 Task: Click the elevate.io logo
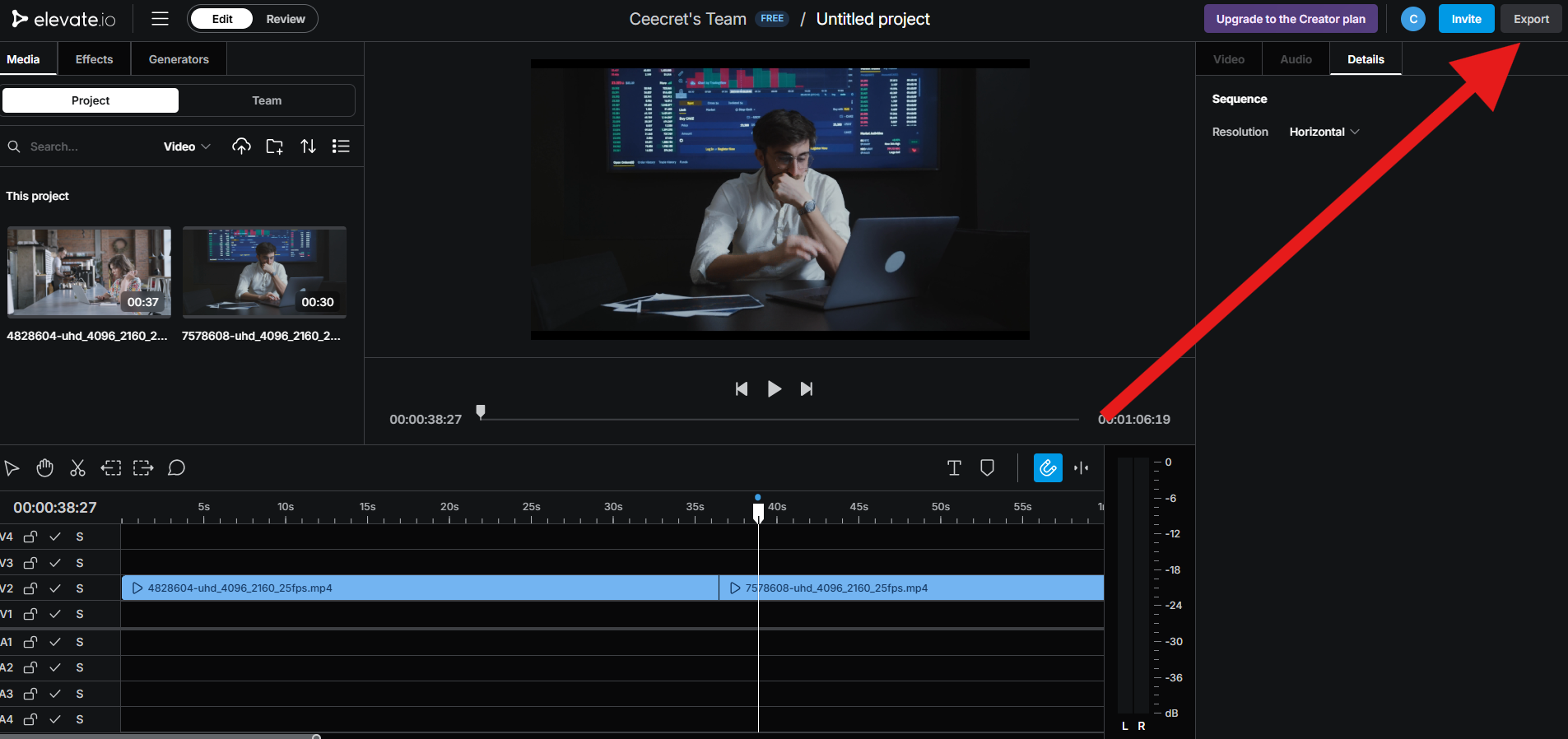point(63,19)
